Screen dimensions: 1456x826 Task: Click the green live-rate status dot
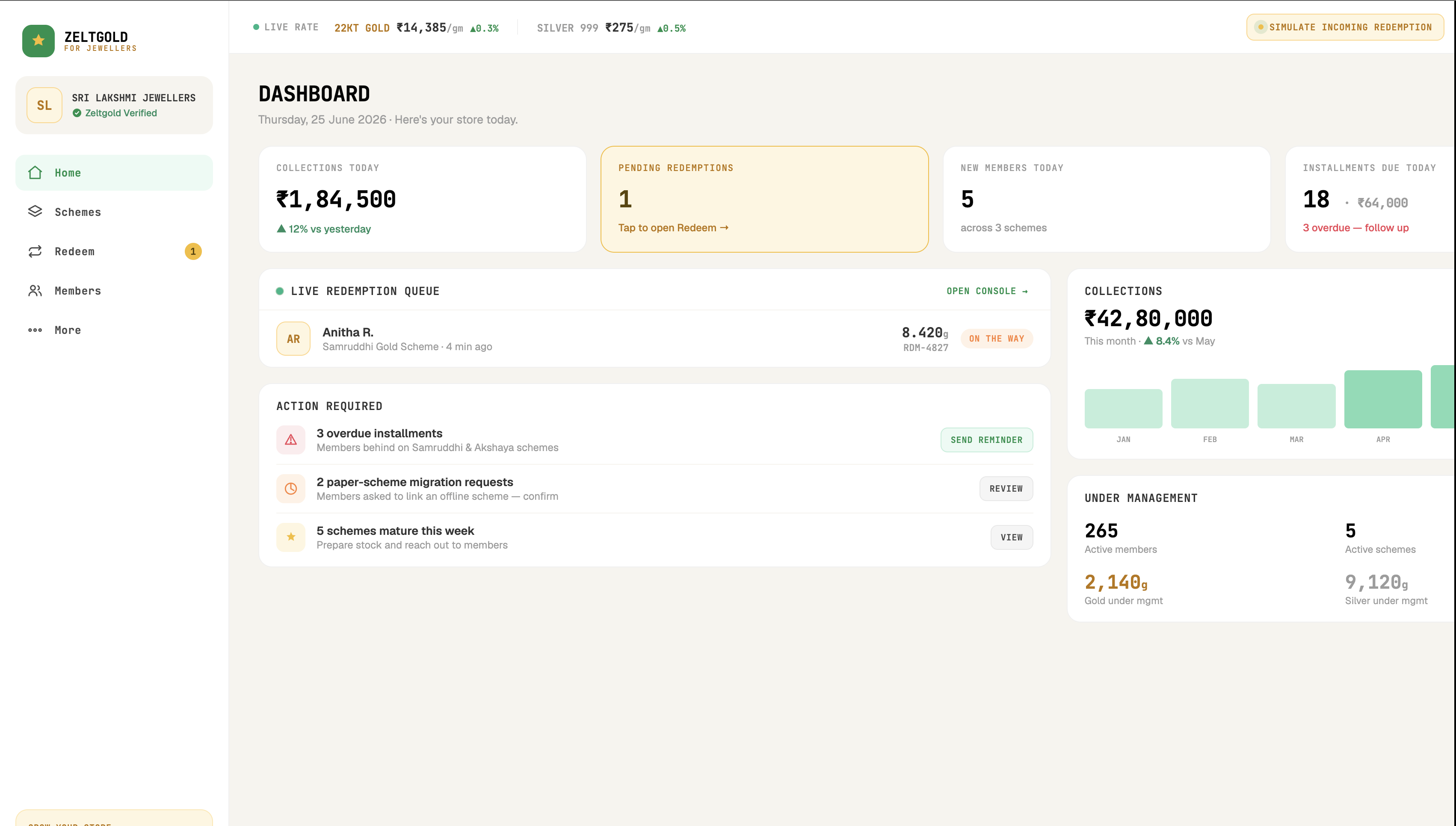click(x=256, y=27)
